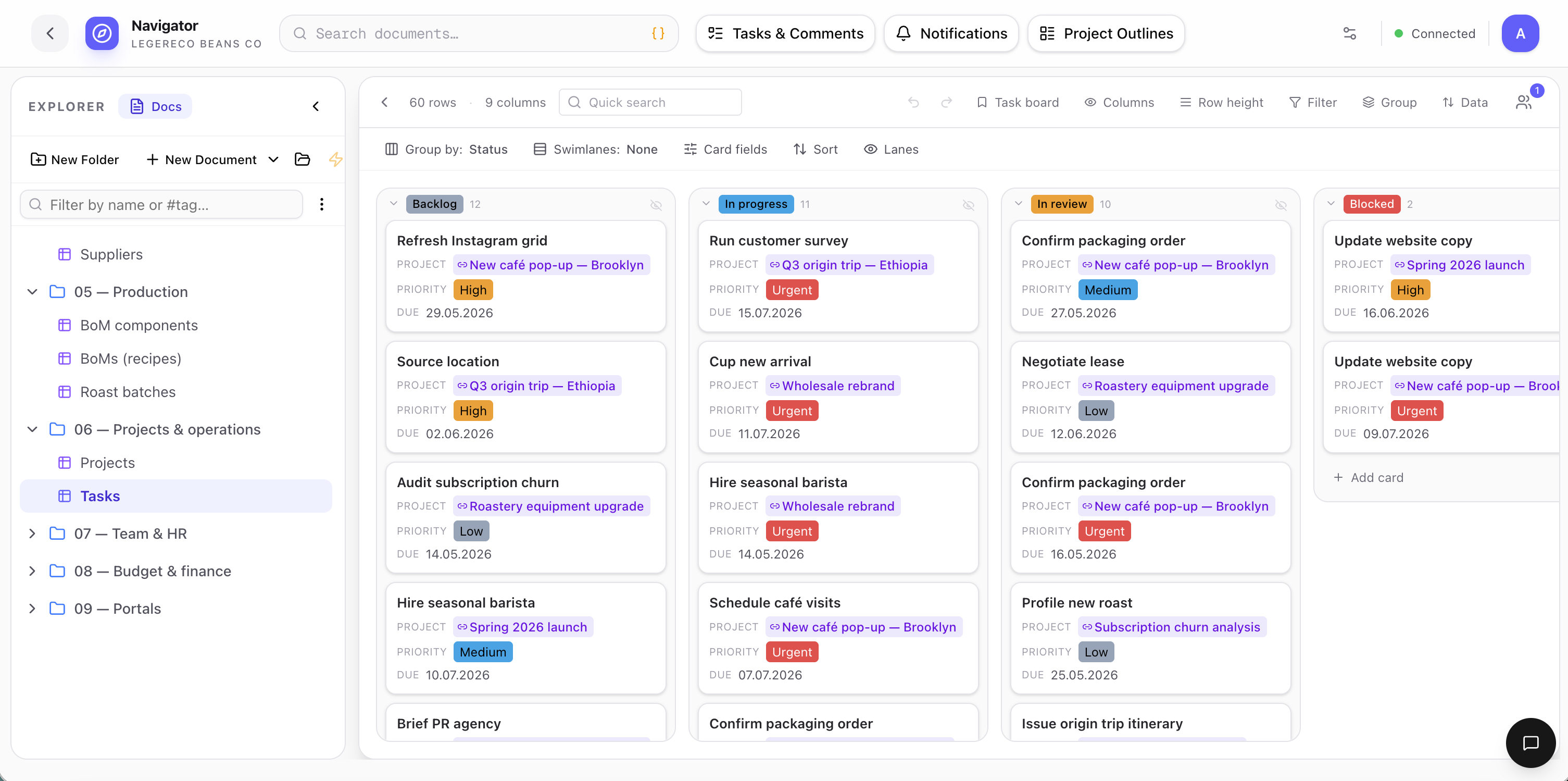Open the Row height menu
This screenshot has width=1568, height=781.
pyautogui.click(x=1221, y=102)
